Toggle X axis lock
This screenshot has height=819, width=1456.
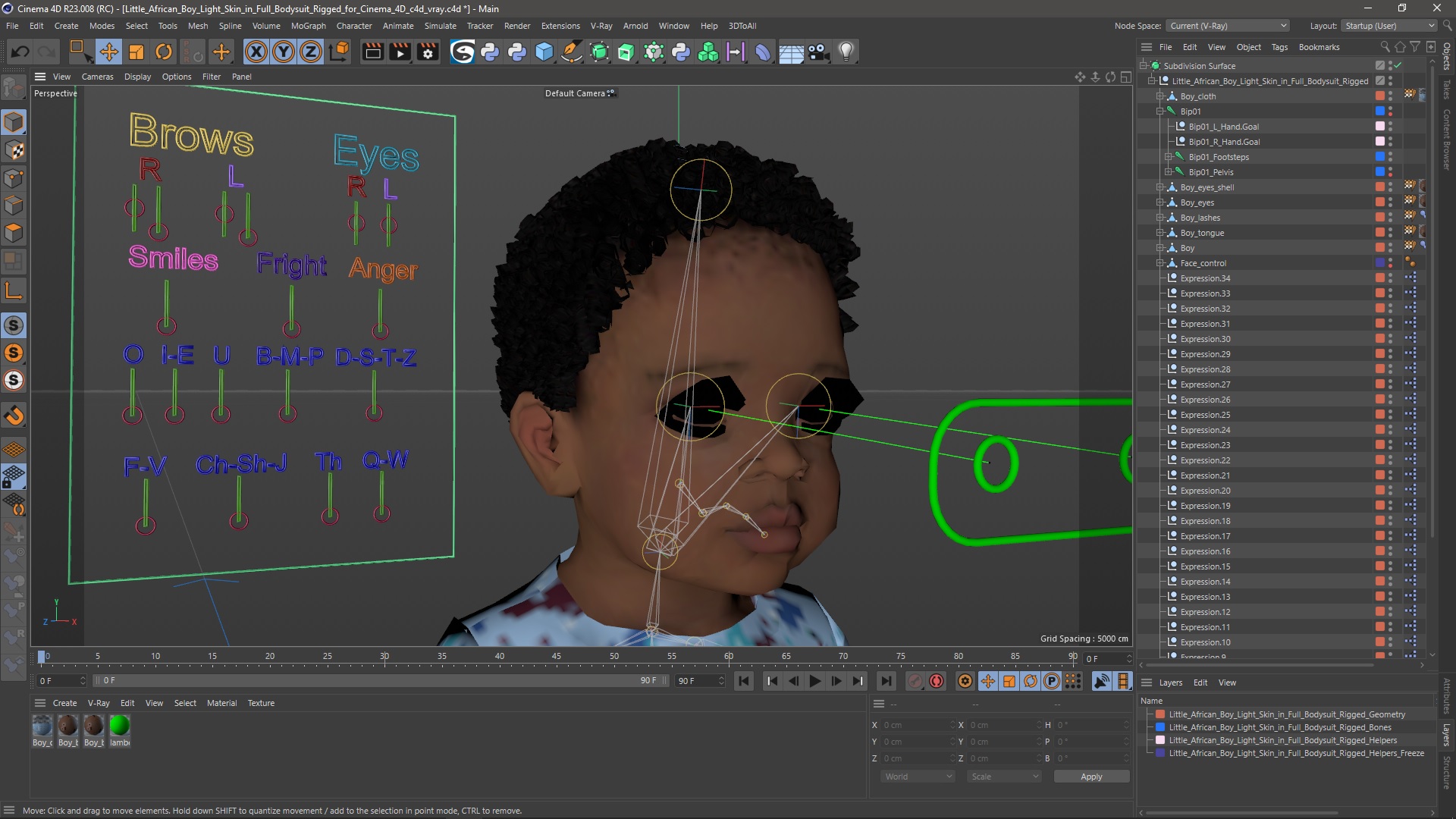256,52
